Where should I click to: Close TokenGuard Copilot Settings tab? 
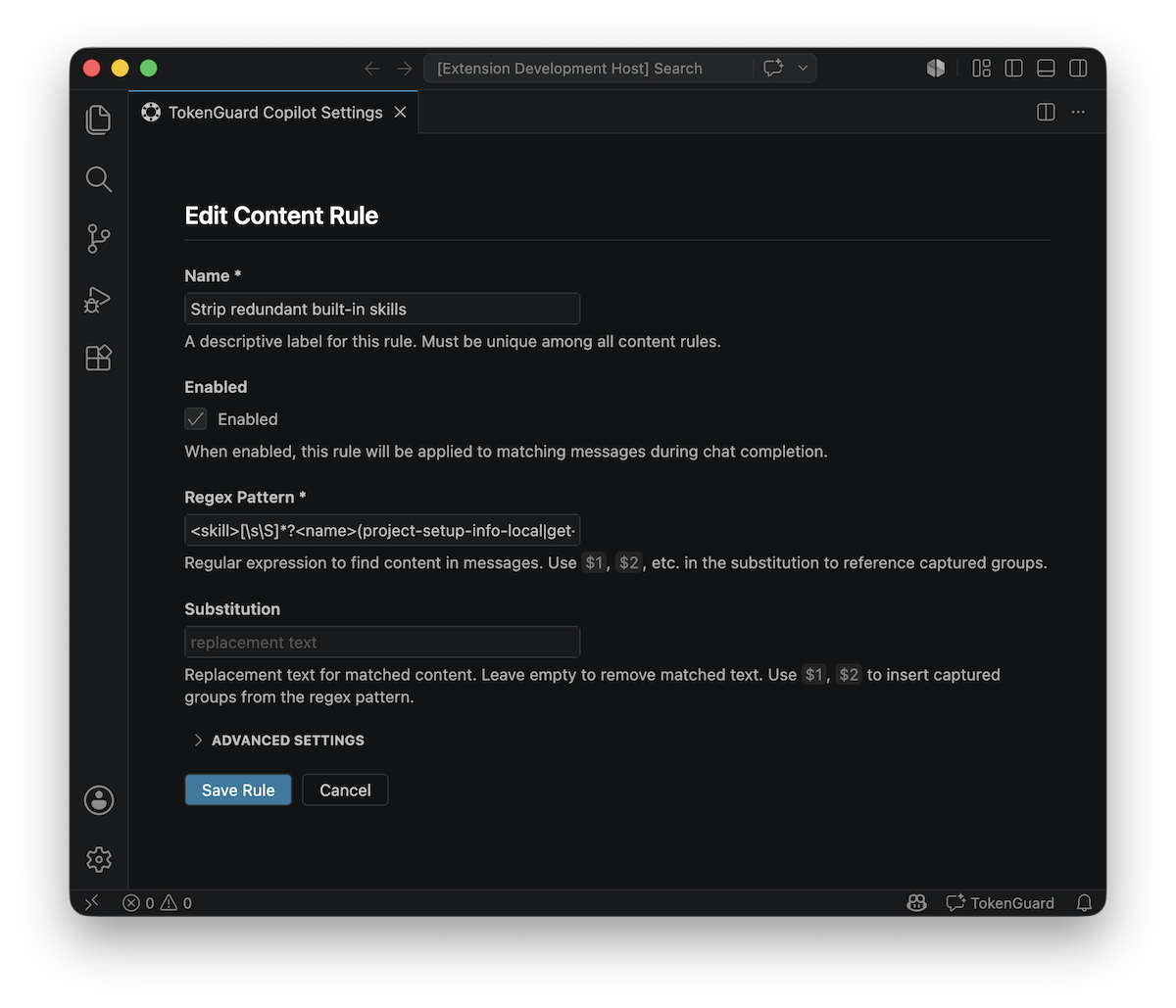coord(400,113)
